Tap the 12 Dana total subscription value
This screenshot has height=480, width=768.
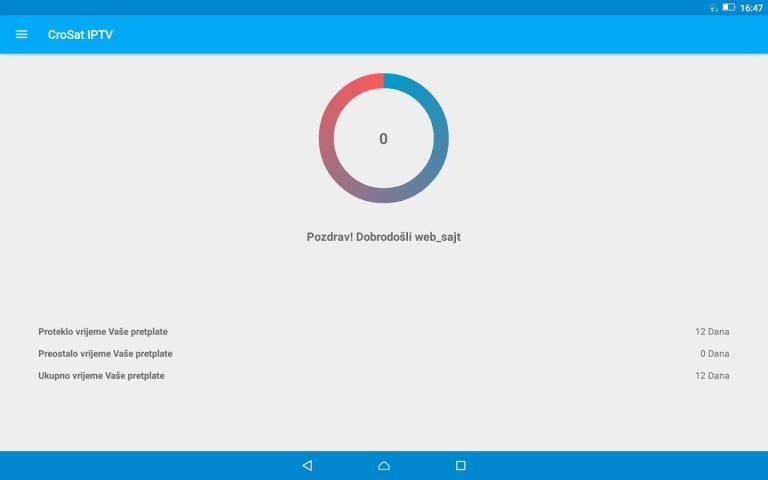712,375
